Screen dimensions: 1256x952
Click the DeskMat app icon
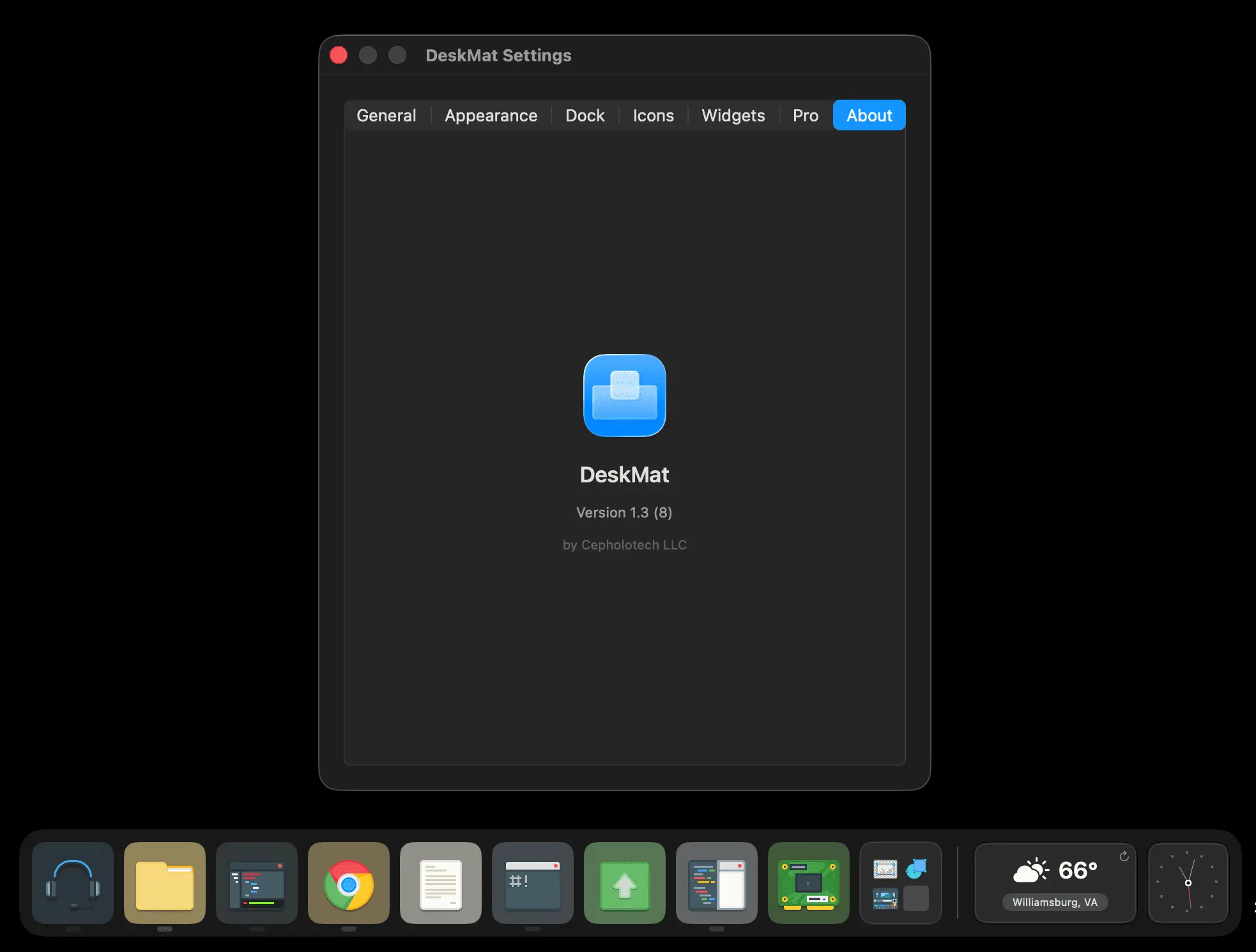click(x=625, y=395)
